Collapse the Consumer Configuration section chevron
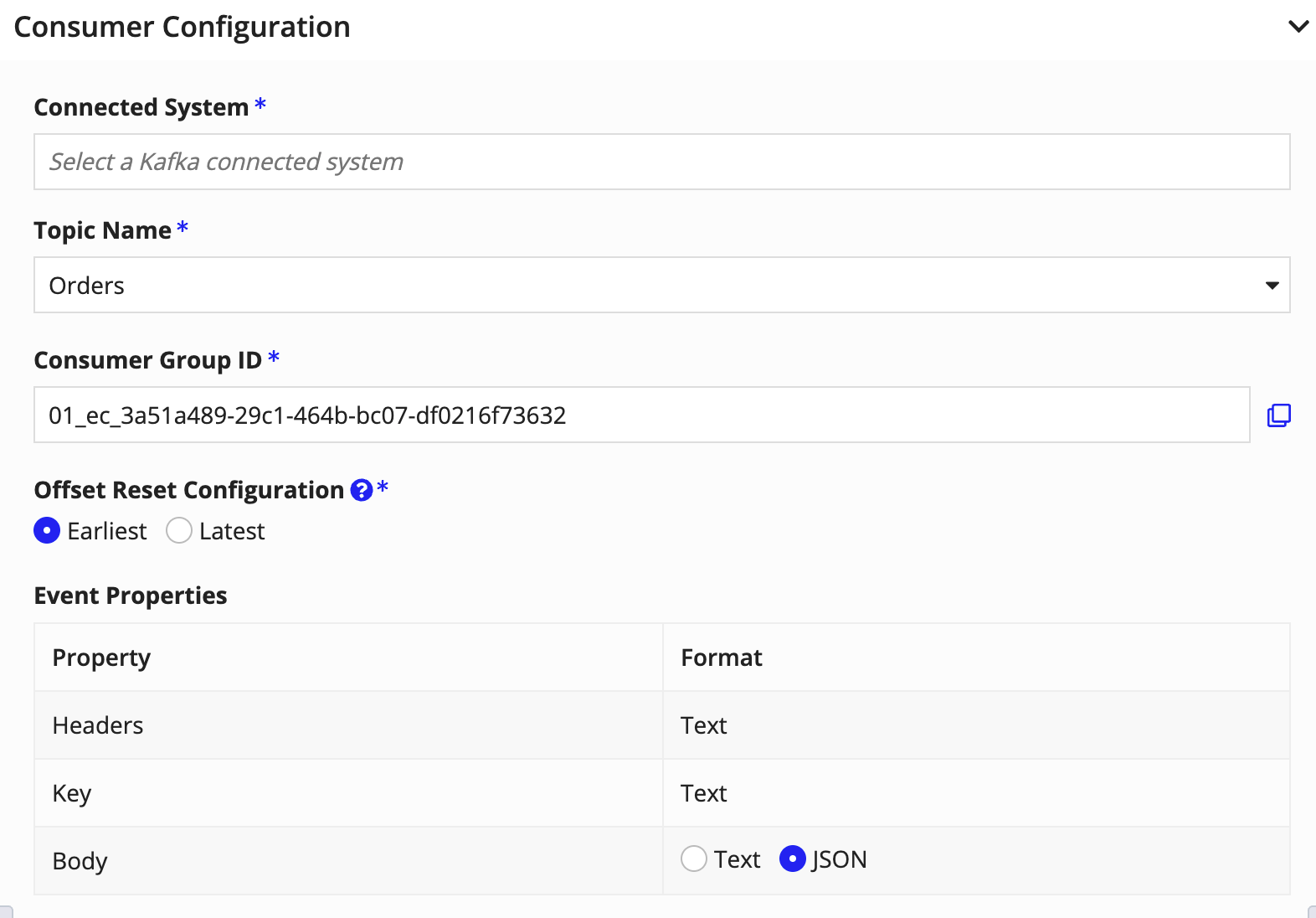The height and width of the screenshot is (918, 1316). pyautogui.click(x=1298, y=27)
